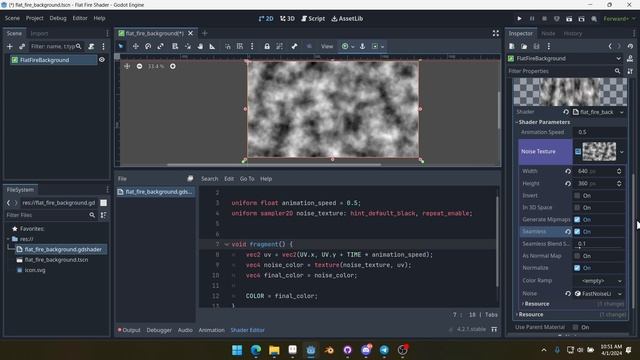Switch to the Script workspace

coord(313,18)
